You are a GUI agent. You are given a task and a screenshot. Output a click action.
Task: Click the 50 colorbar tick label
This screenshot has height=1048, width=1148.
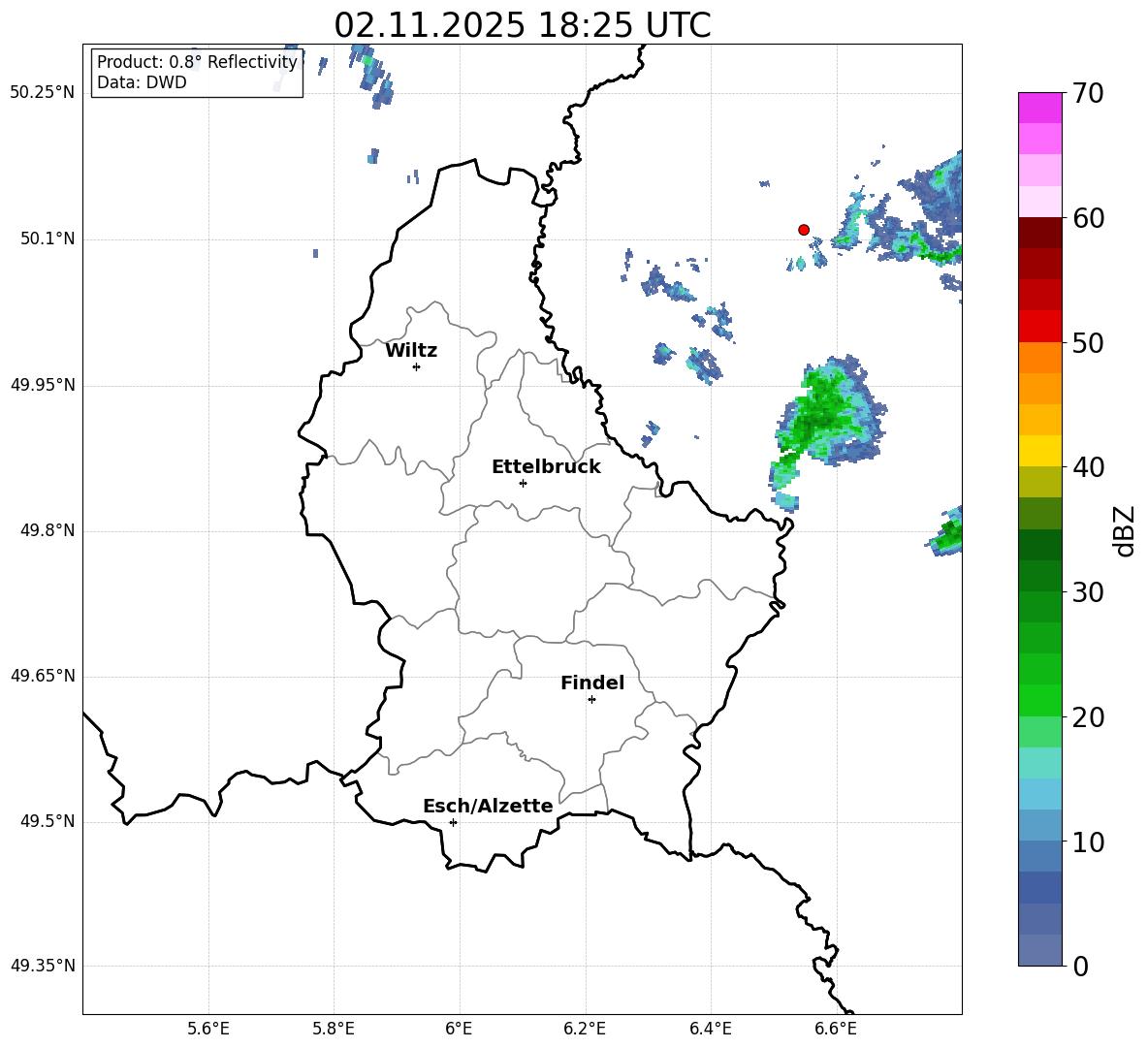pyautogui.click(x=1088, y=342)
